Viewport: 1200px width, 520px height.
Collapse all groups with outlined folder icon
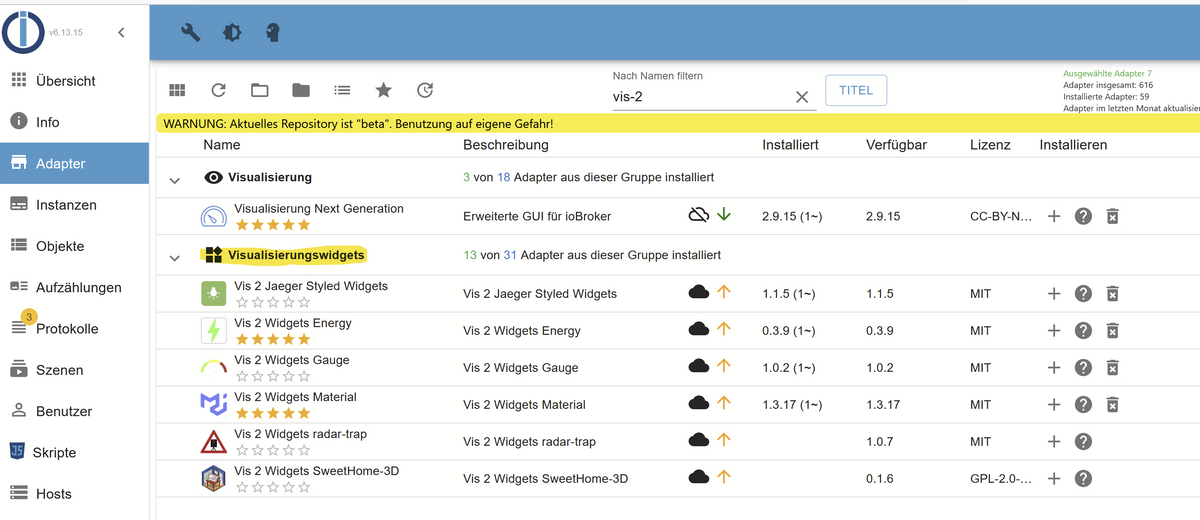(x=260, y=90)
